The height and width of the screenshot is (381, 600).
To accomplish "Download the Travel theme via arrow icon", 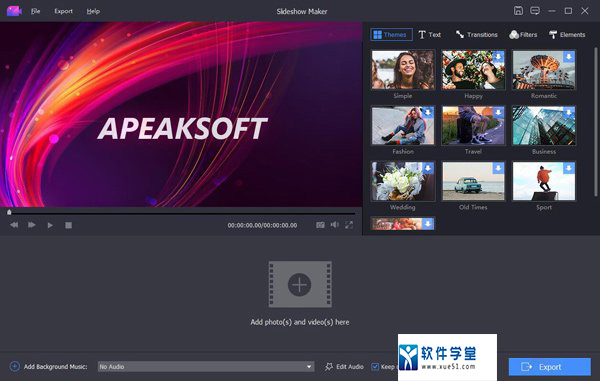I will pos(498,112).
